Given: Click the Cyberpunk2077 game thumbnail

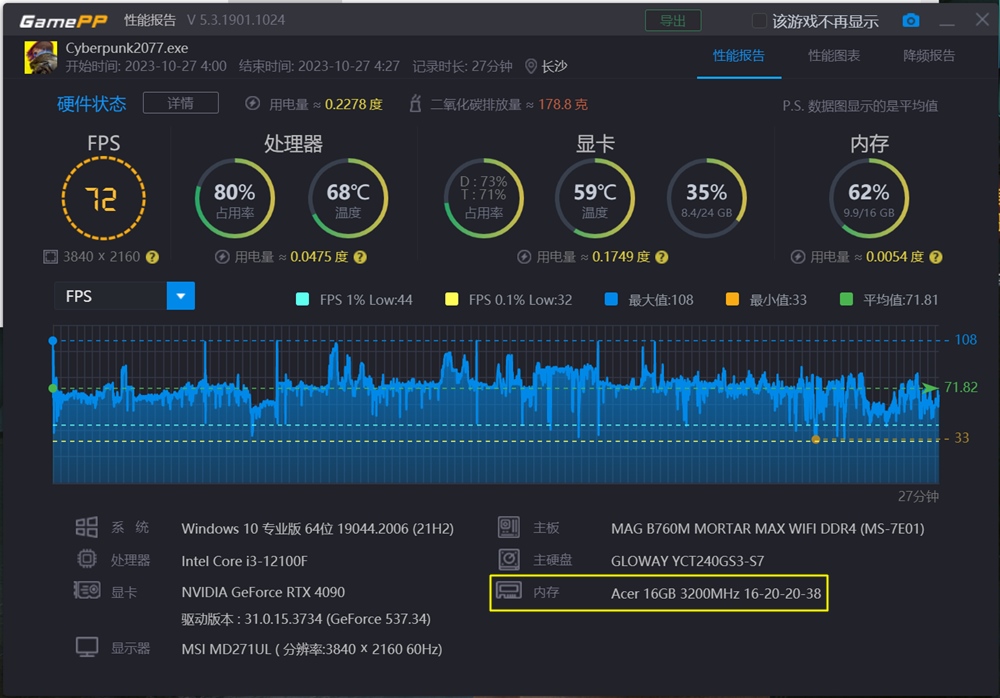Looking at the screenshot, I should click(x=40, y=57).
